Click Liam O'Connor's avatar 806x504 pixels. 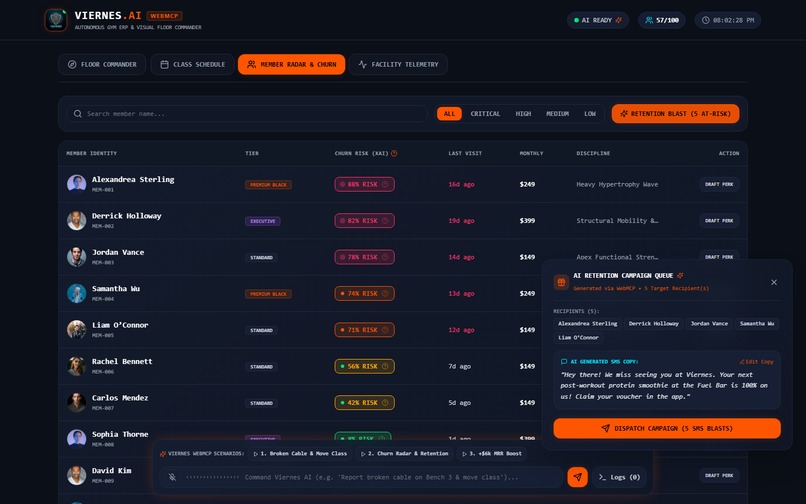click(x=77, y=330)
